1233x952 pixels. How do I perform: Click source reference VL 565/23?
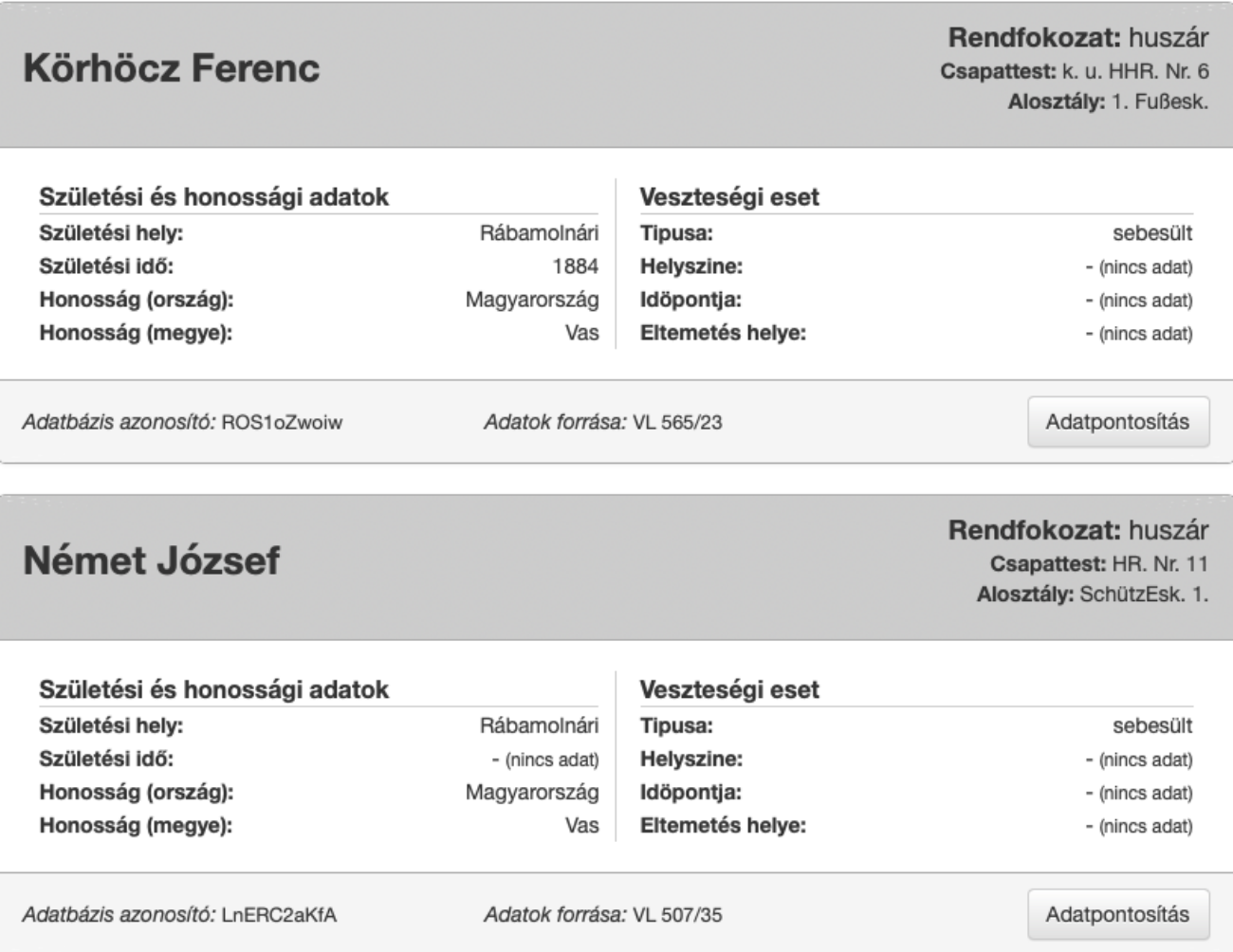(x=677, y=423)
